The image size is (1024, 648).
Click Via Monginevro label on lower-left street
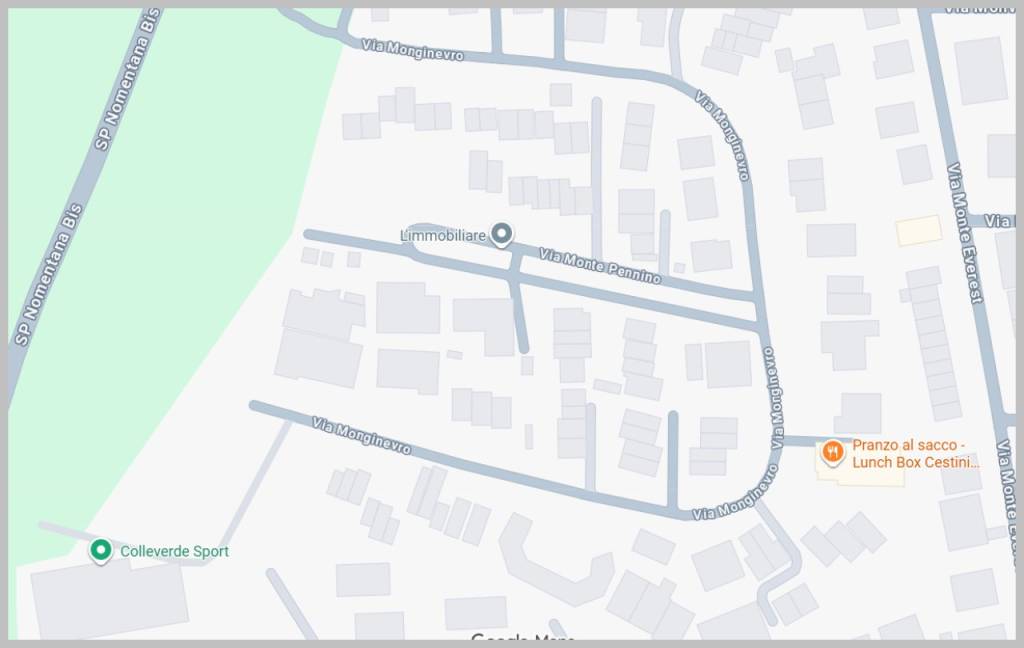tap(361, 436)
